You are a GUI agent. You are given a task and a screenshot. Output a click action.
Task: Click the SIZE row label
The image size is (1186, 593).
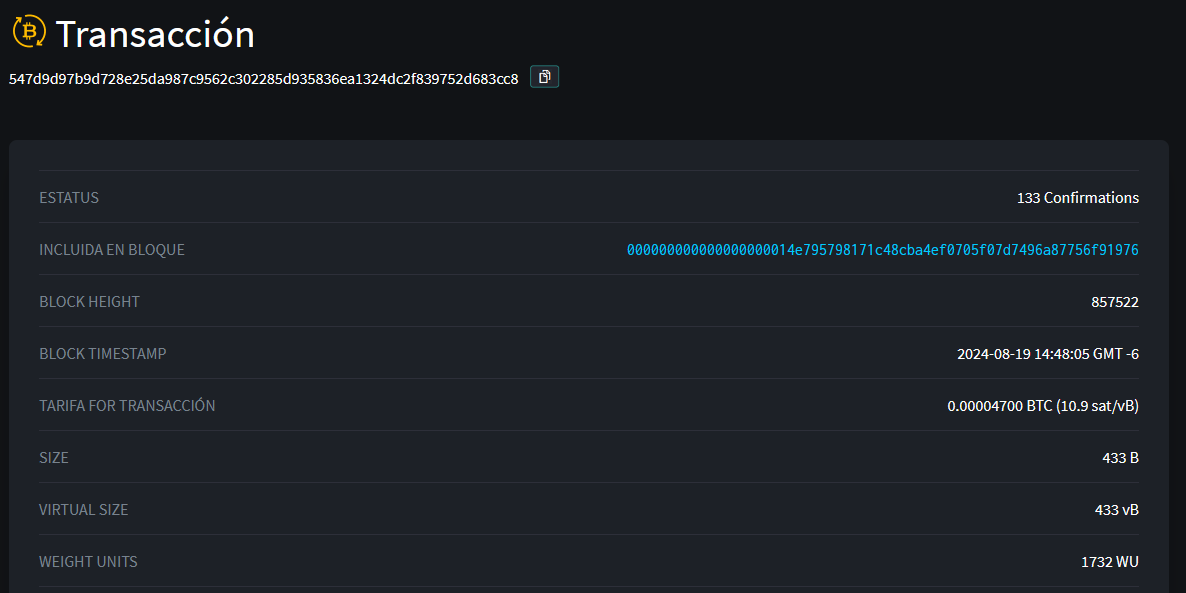click(54, 458)
